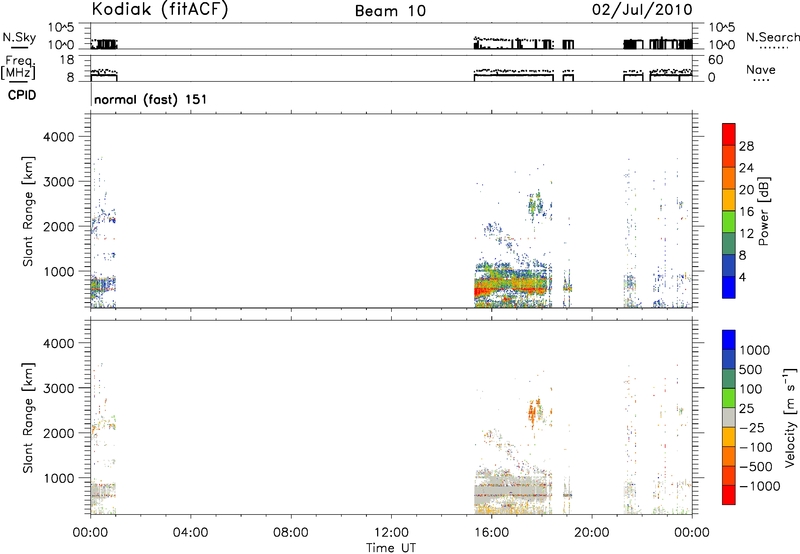Pick the yellow segment of Power colorbar
This screenshot has width=800, height=554.
click(x=729, y=200)
